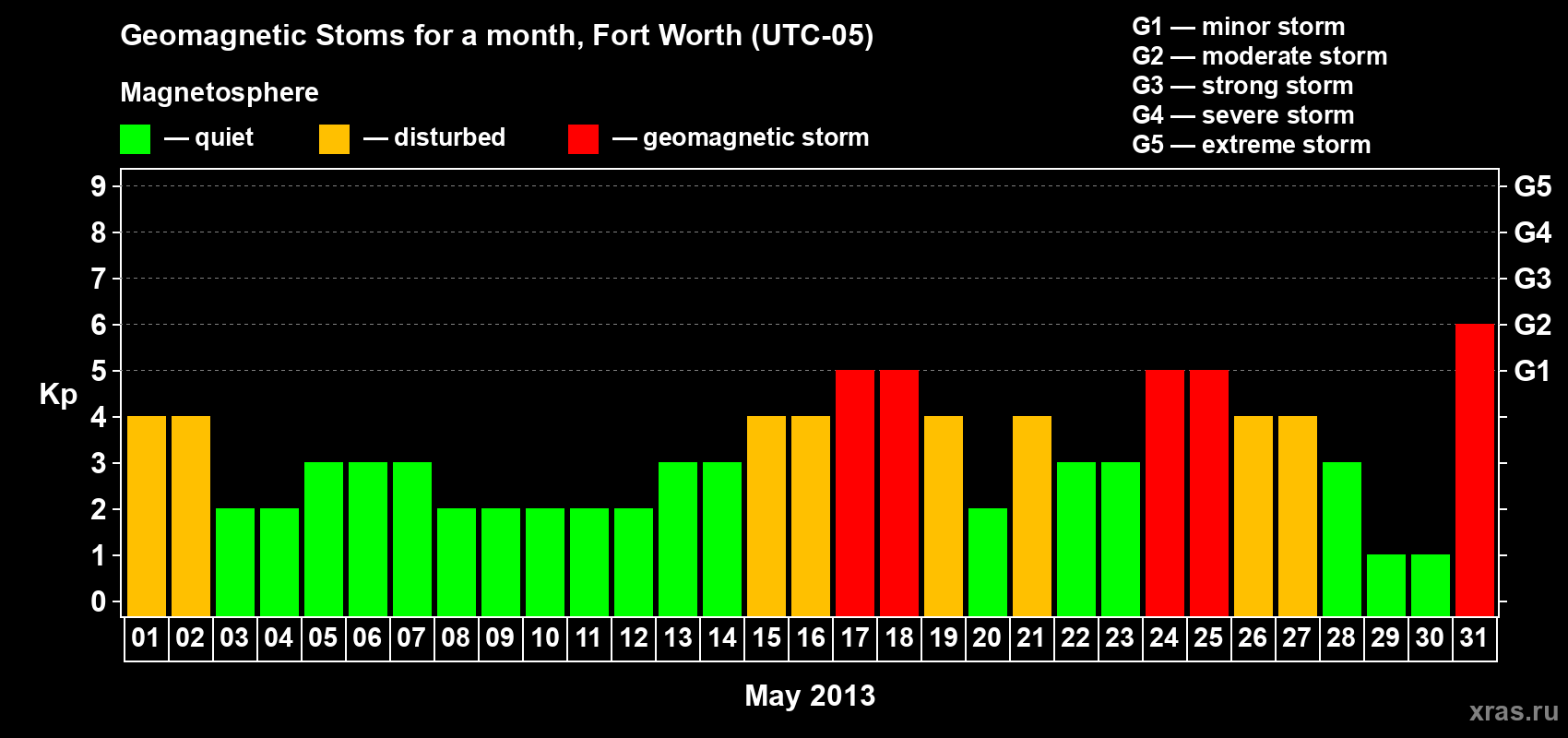1568x738 pixels.
Task: Click the date label 27
Action: coord(1297,638)
